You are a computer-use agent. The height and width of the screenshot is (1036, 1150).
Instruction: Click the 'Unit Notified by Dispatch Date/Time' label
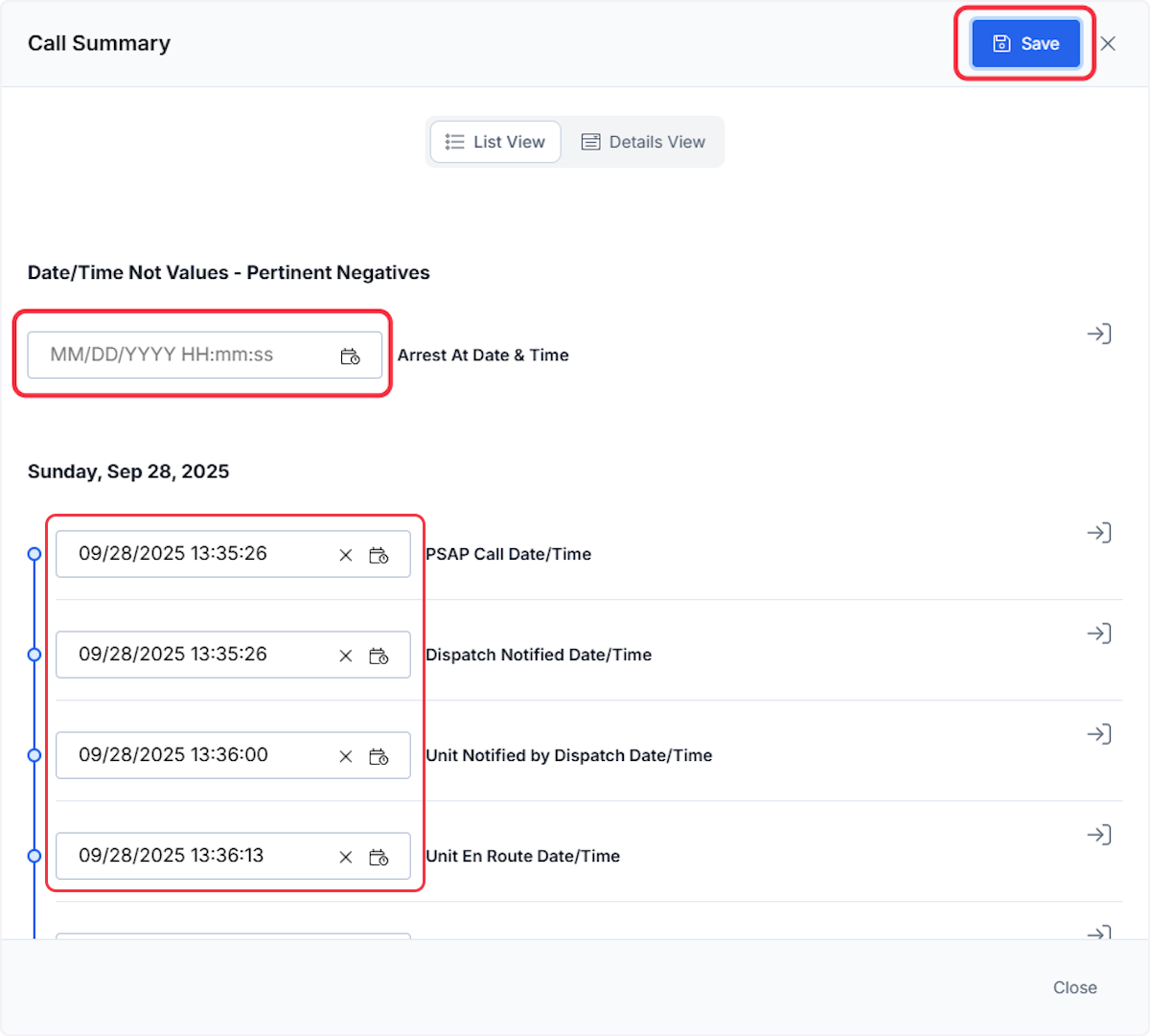tap(569, 755)
